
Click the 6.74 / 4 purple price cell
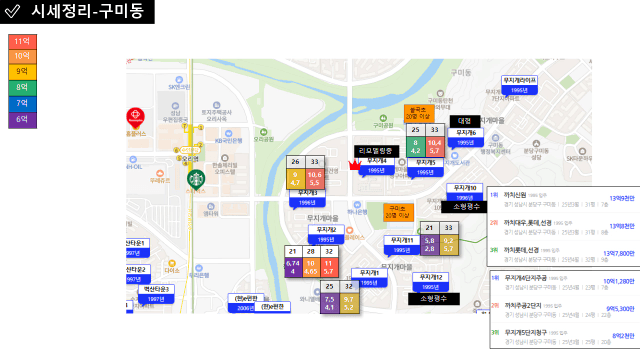coord(293,267)
